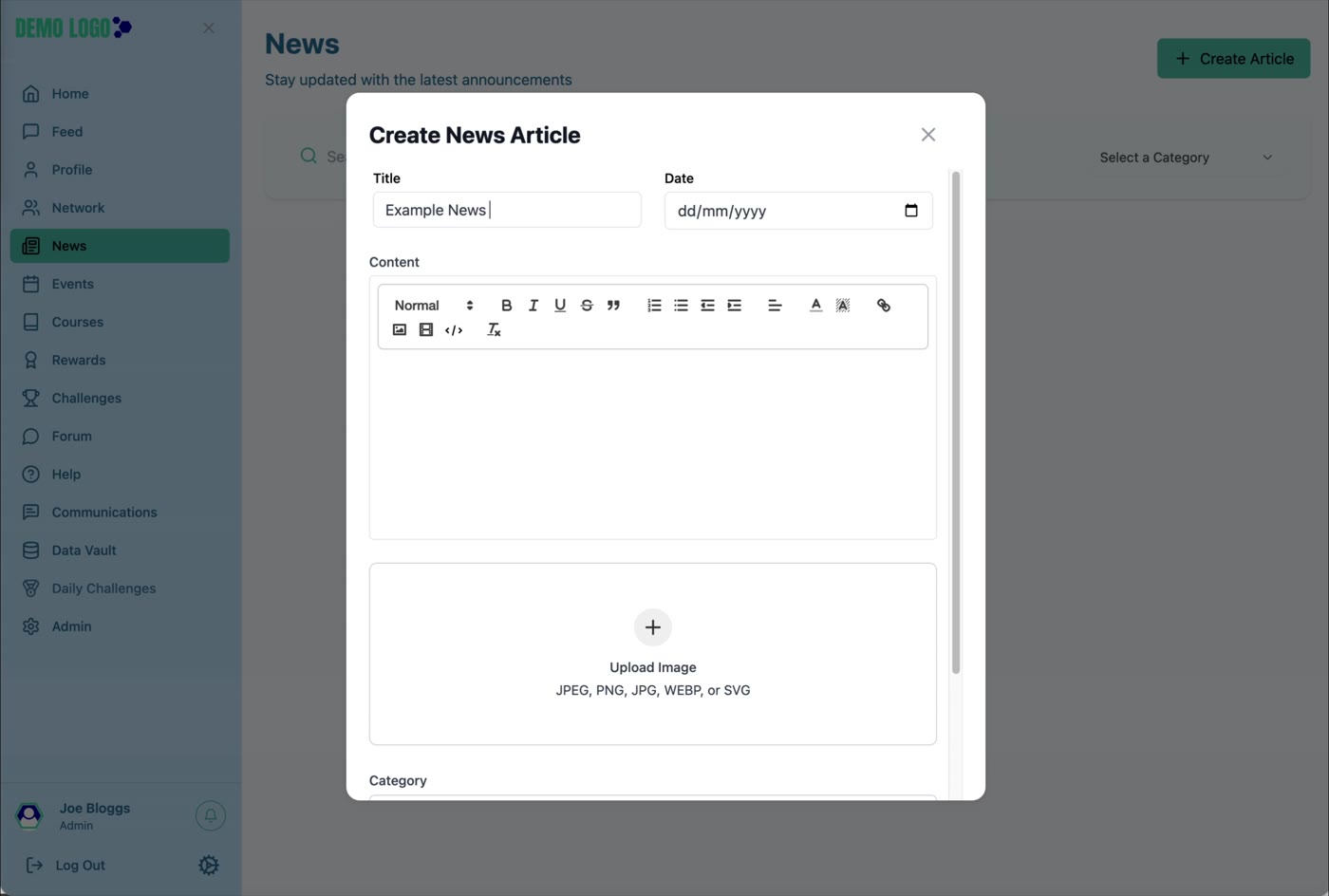Viewport: 1329px width, 896px height.
Task: Click Joe Bloggs user avatar
Action: 29,815
